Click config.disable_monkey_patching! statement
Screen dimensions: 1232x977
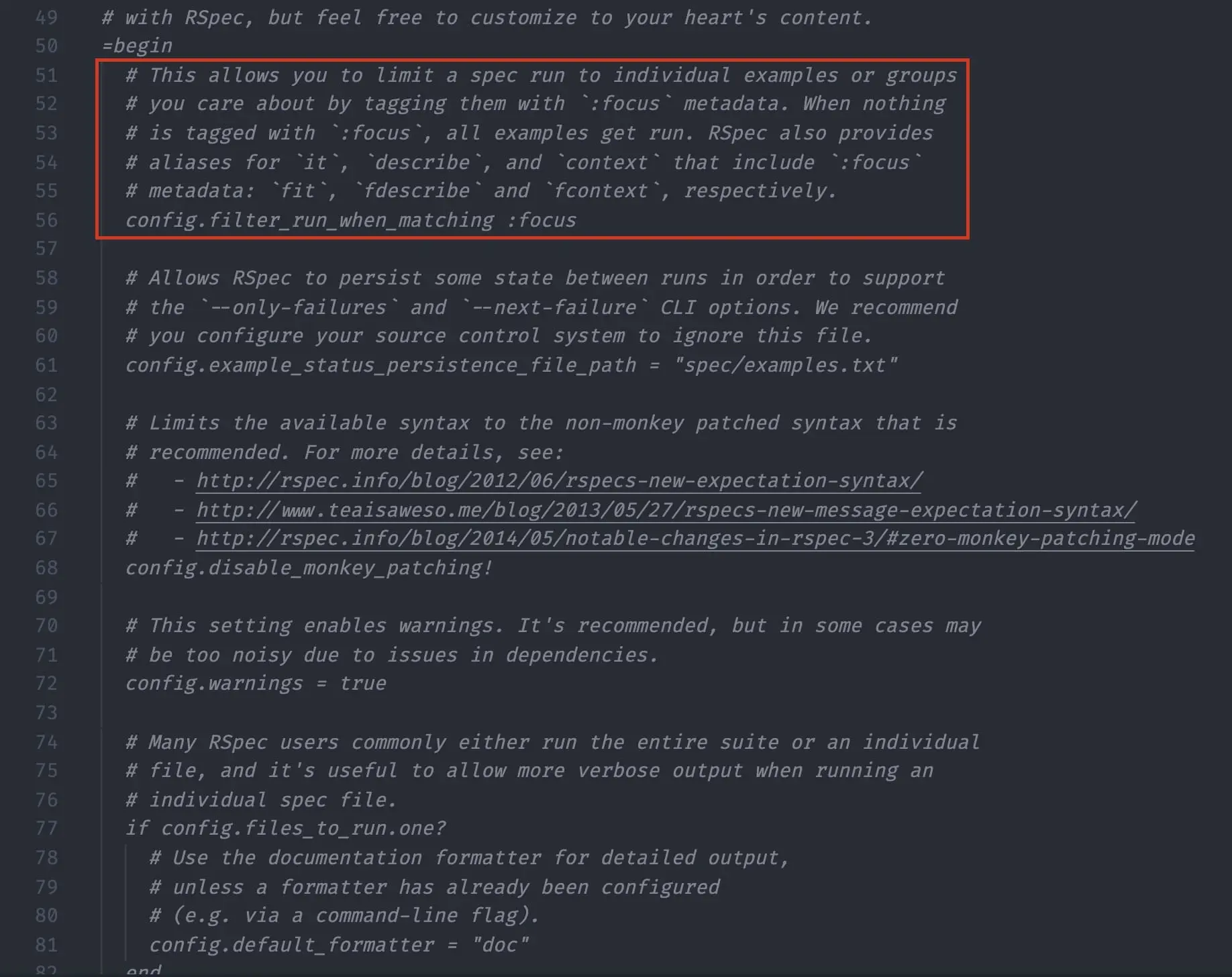point(309,568)
